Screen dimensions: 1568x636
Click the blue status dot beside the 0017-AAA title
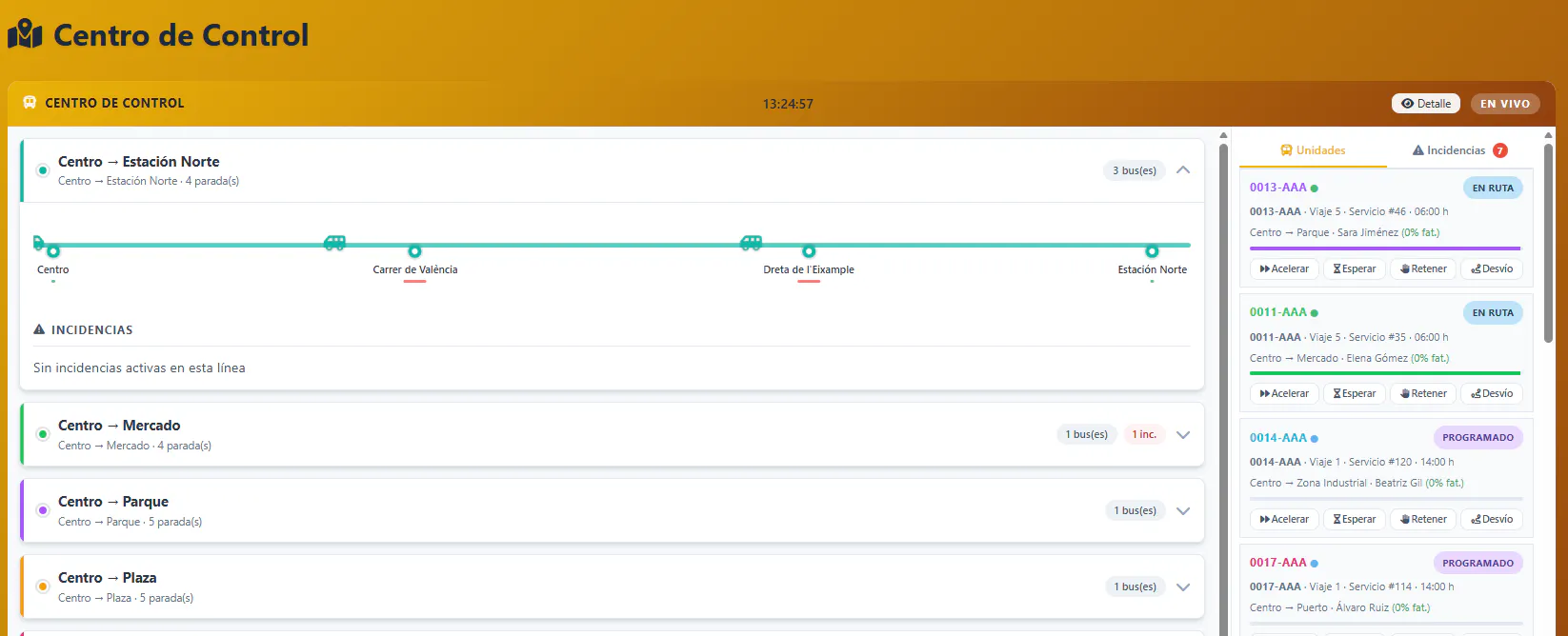click(1315, 564)
